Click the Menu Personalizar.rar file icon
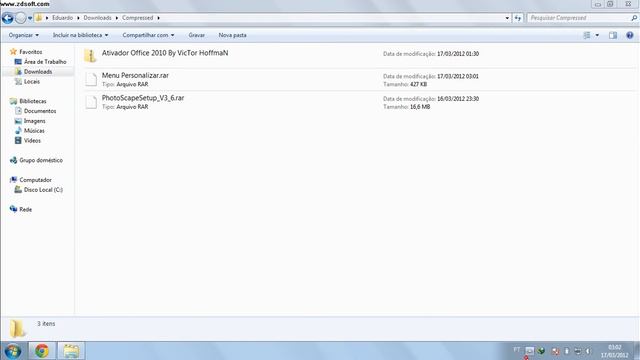The width and height of the screenshot is (640, 360). pyautogui.click(x=91, y=79)
